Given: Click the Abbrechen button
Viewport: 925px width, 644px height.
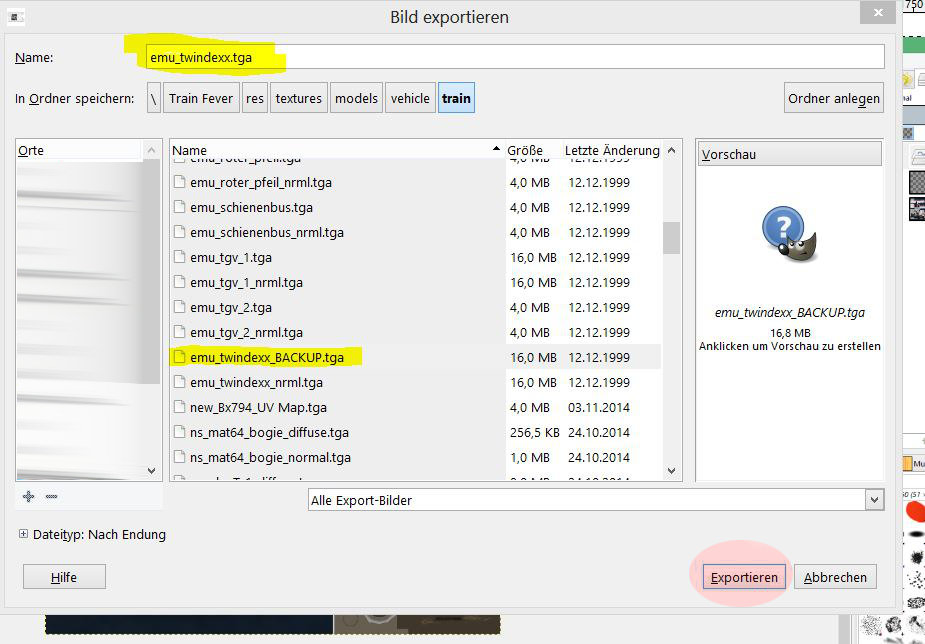Looking at the screenshot, I should point(835,577).
